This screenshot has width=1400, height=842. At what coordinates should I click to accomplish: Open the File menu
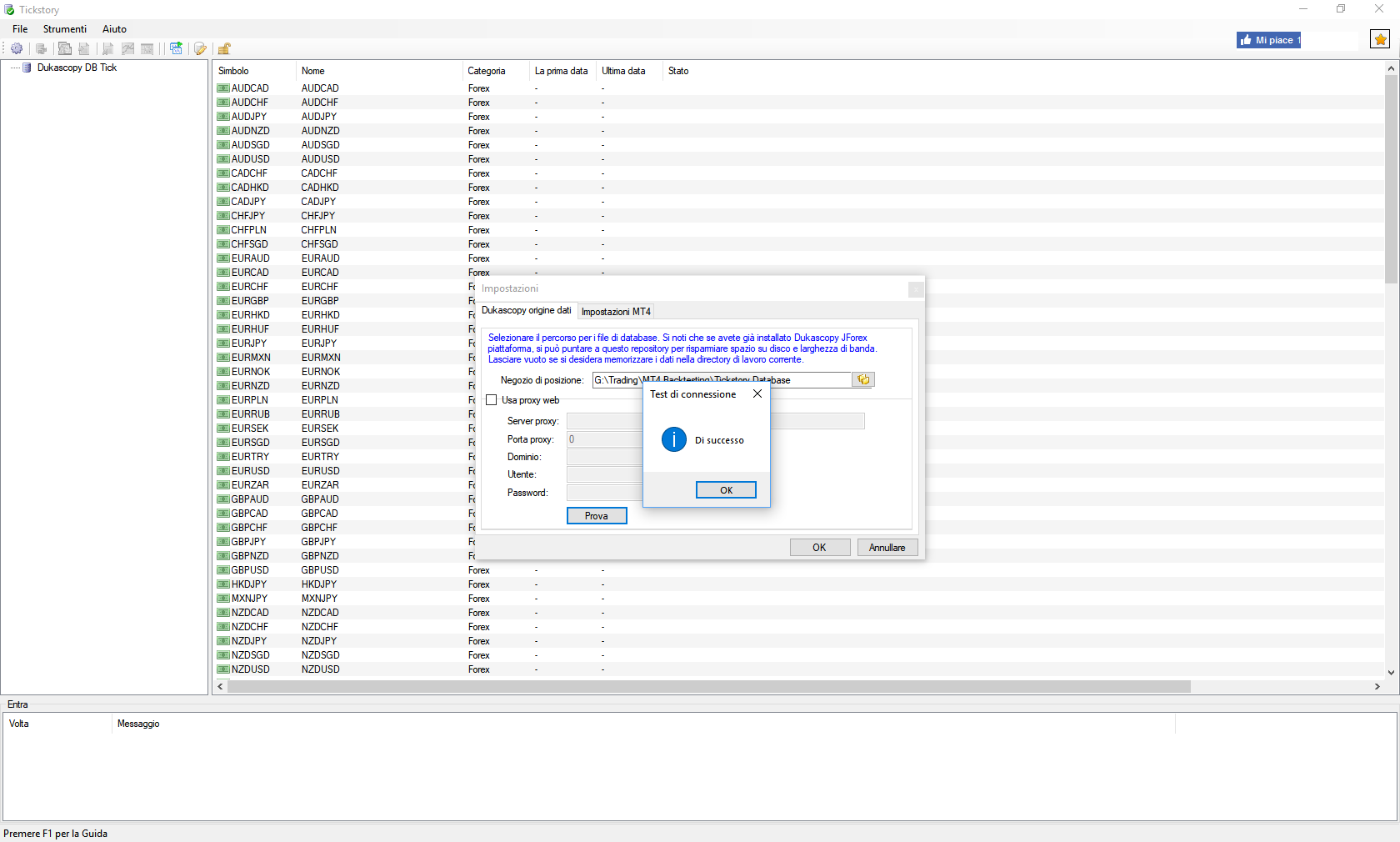pos(20,29)
